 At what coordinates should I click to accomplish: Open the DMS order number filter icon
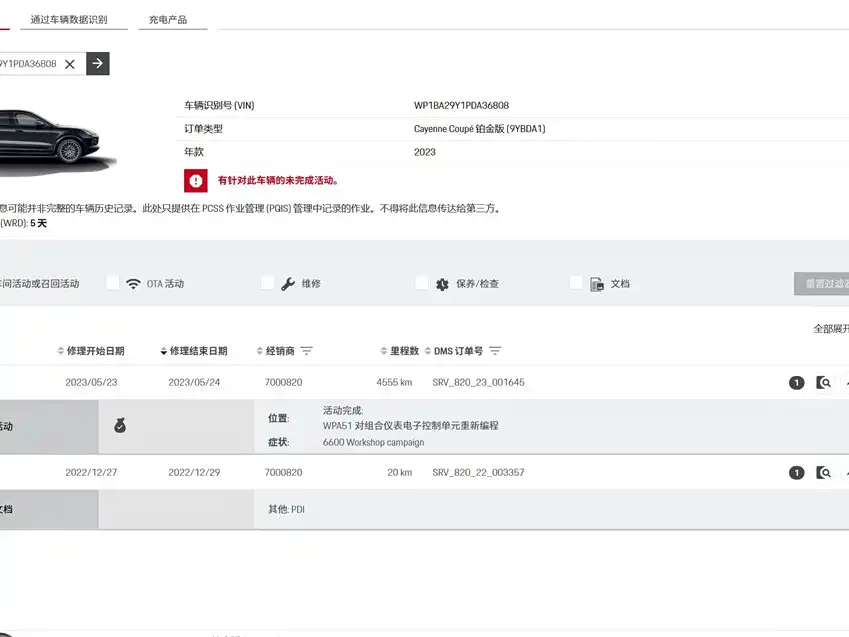(x=495, y=351)
